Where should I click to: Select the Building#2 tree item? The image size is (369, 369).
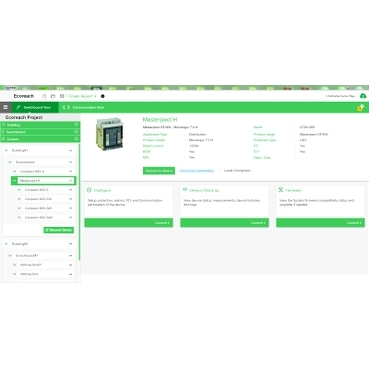click(39, 244)
